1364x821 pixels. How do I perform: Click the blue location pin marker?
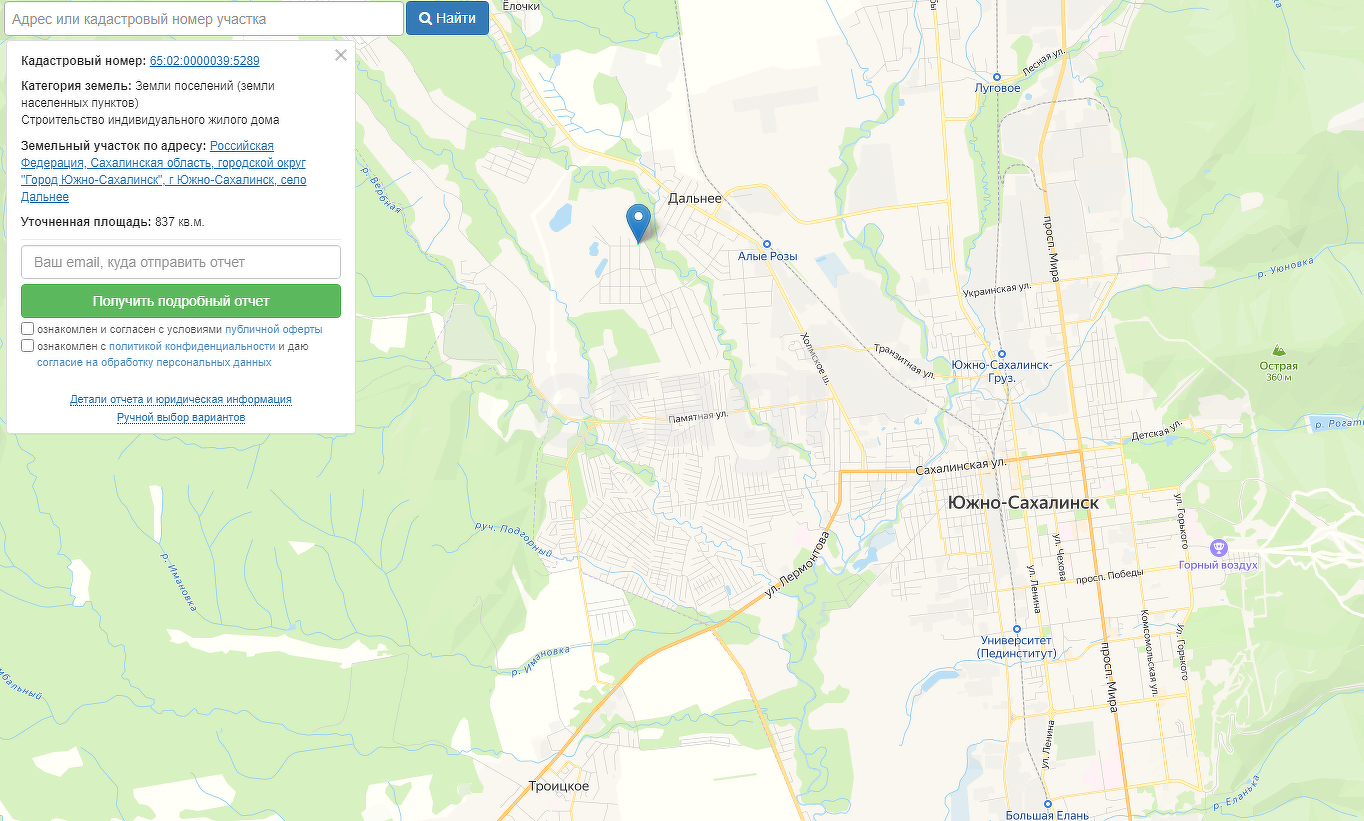[638, 222]
